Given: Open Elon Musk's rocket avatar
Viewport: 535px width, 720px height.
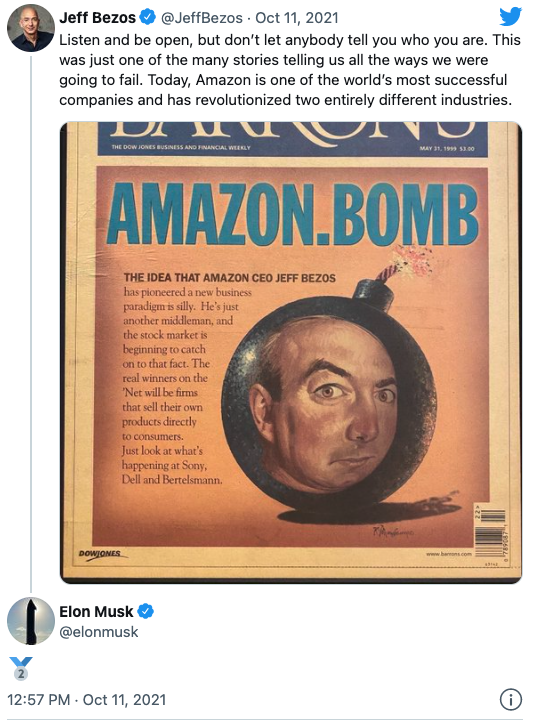Looking at the screenshot, I should pos(31,621).
